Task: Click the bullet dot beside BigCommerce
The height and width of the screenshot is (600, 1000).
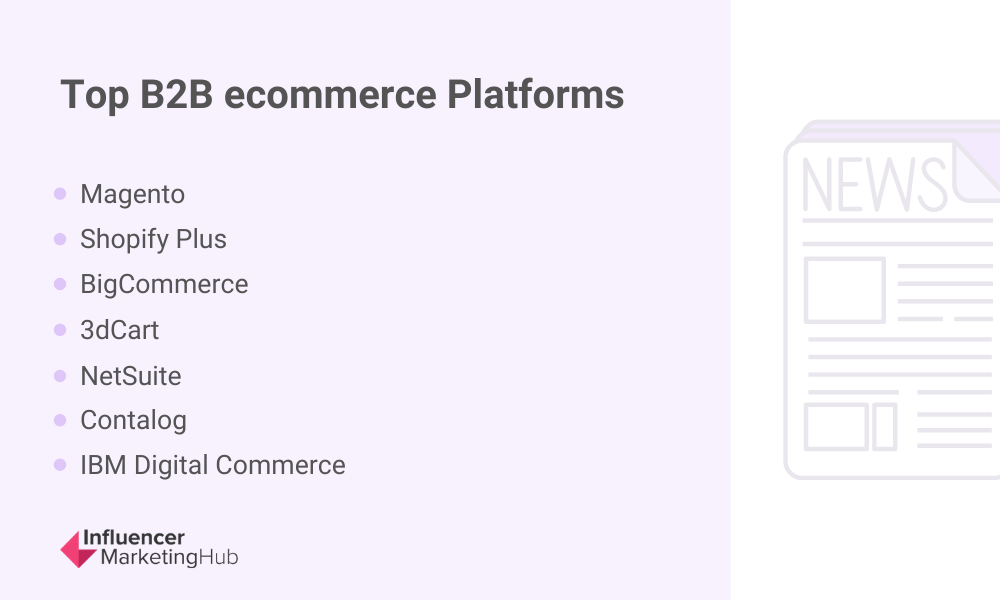Action: [x=60, y=284]
